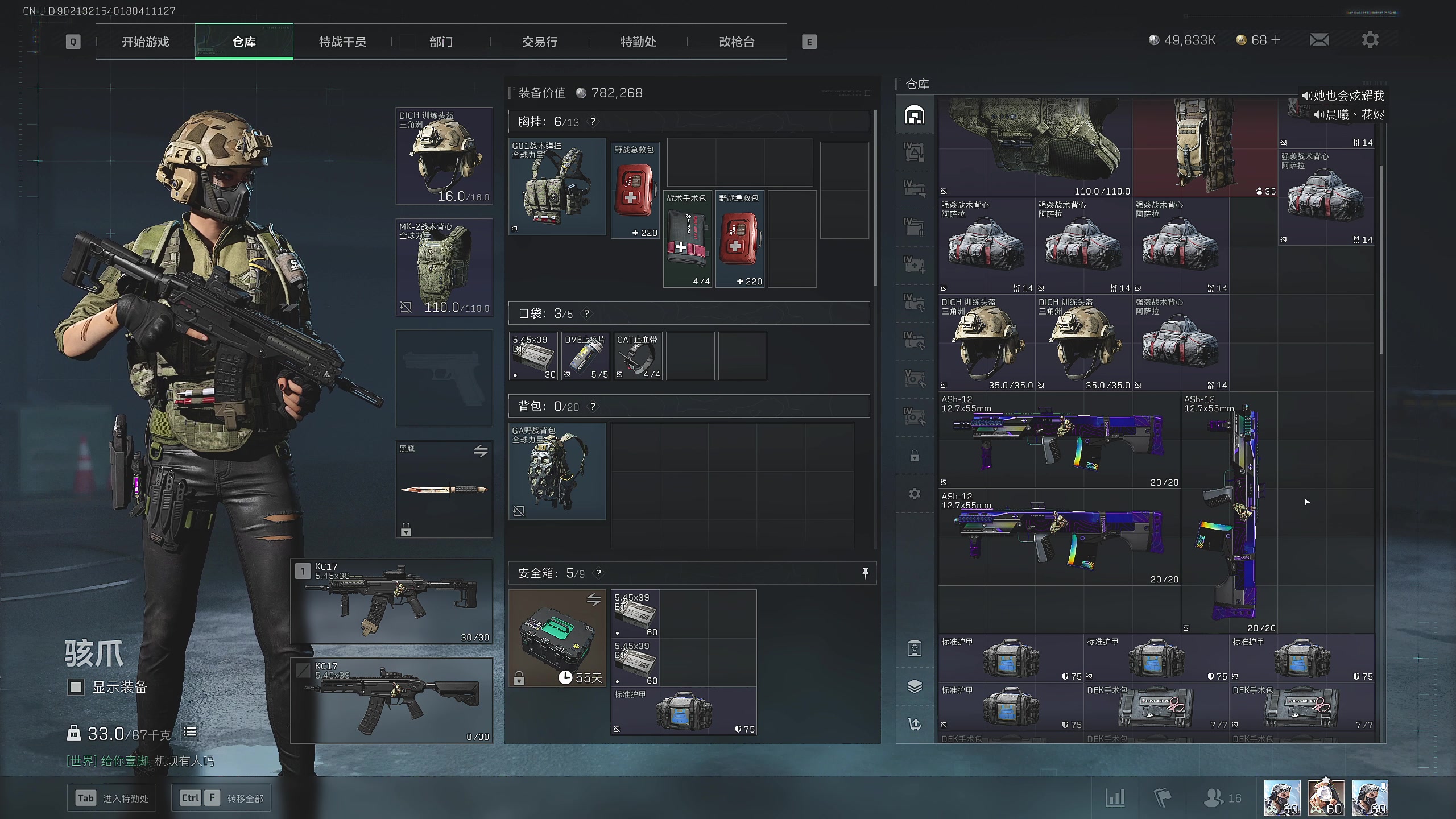Click the Tab 进入特勤处 button
Screen dimensions: 1456x819
[x=111, y=798]
